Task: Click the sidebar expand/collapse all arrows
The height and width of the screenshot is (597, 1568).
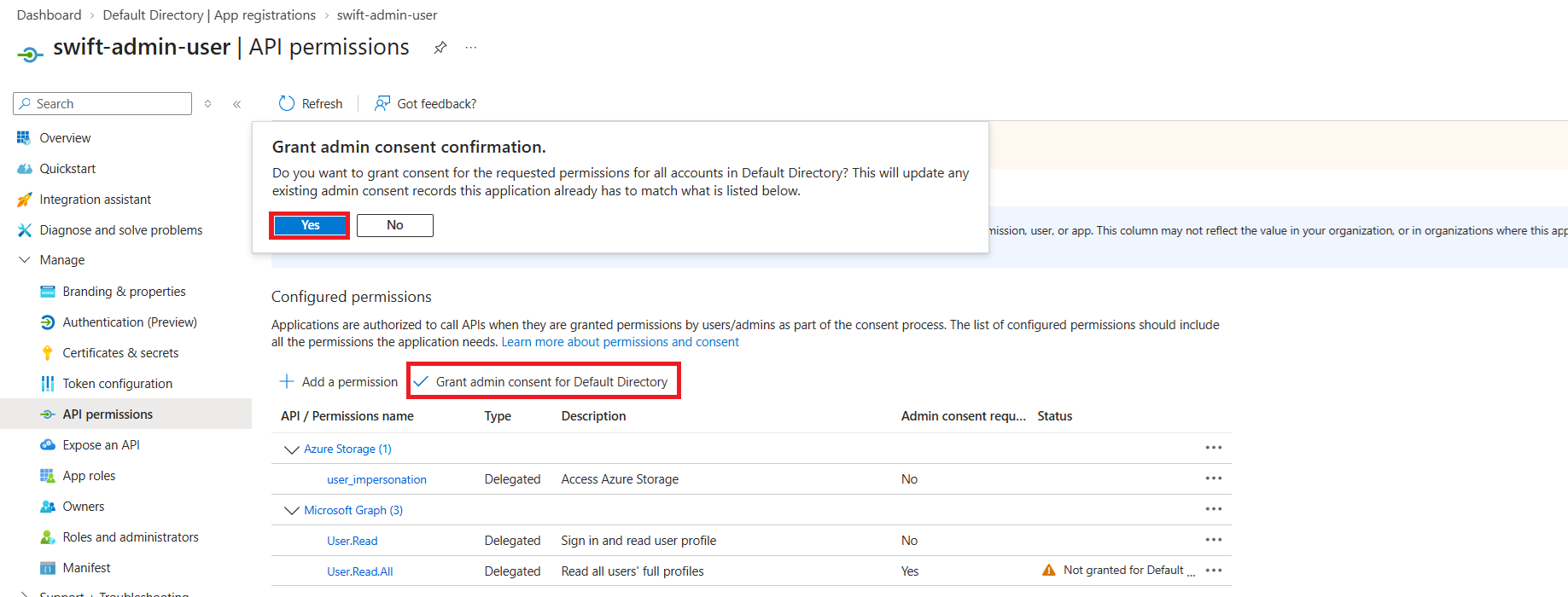Action: 207,104
